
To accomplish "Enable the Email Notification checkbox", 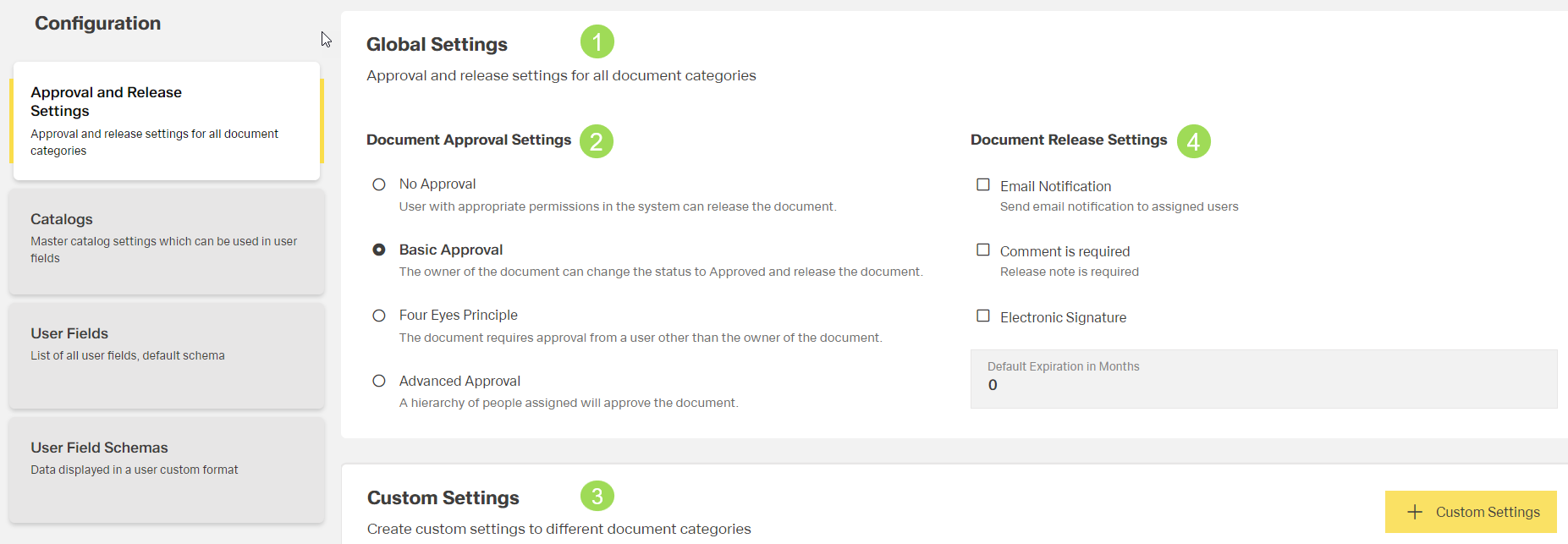I will pos(983,184).
